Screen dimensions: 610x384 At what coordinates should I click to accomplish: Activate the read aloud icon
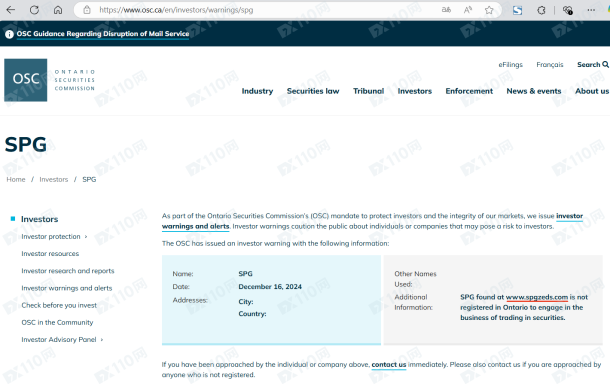(468, 10)
